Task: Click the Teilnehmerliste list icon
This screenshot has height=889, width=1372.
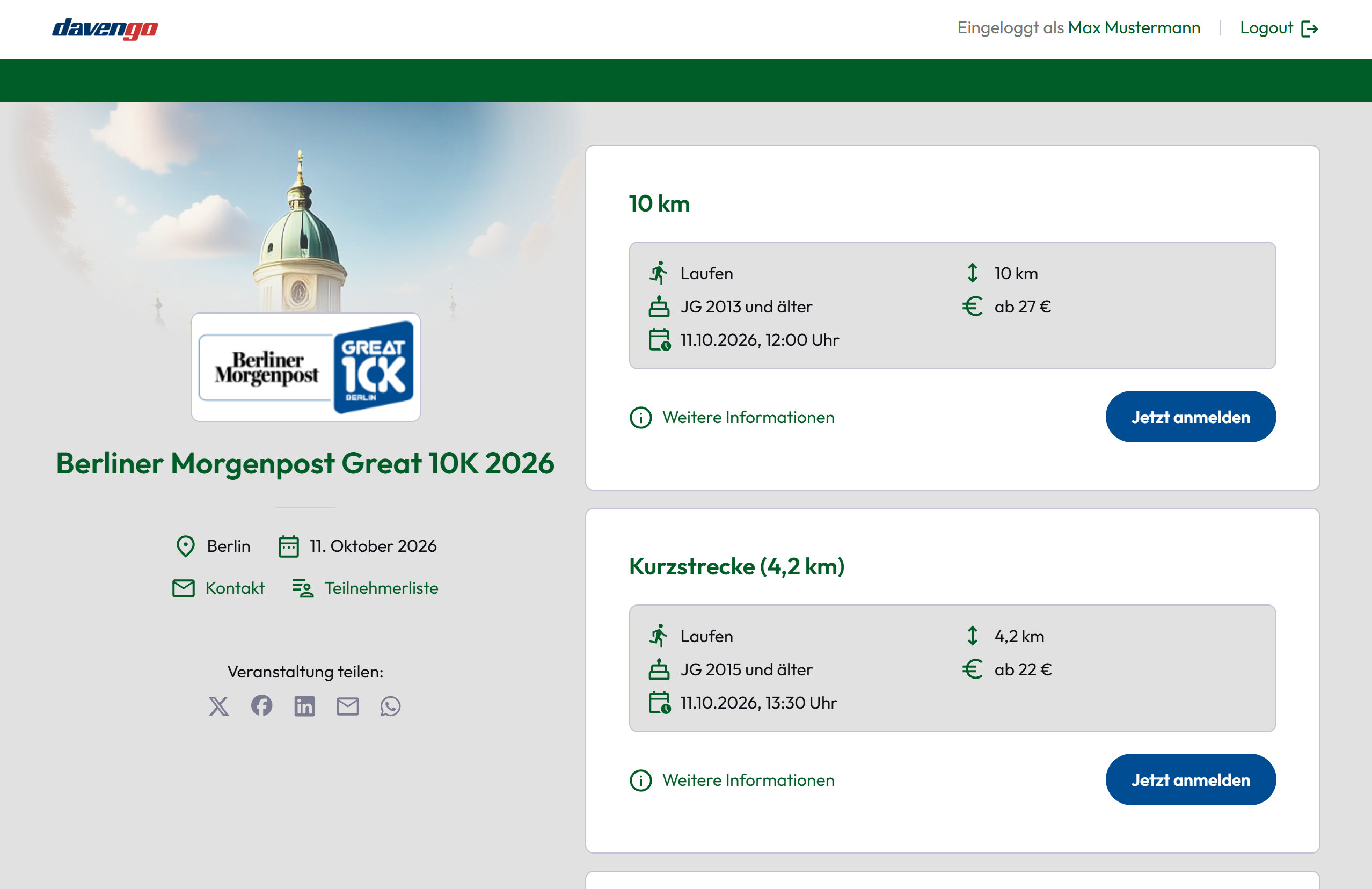Action: click(x=302, y=588)
